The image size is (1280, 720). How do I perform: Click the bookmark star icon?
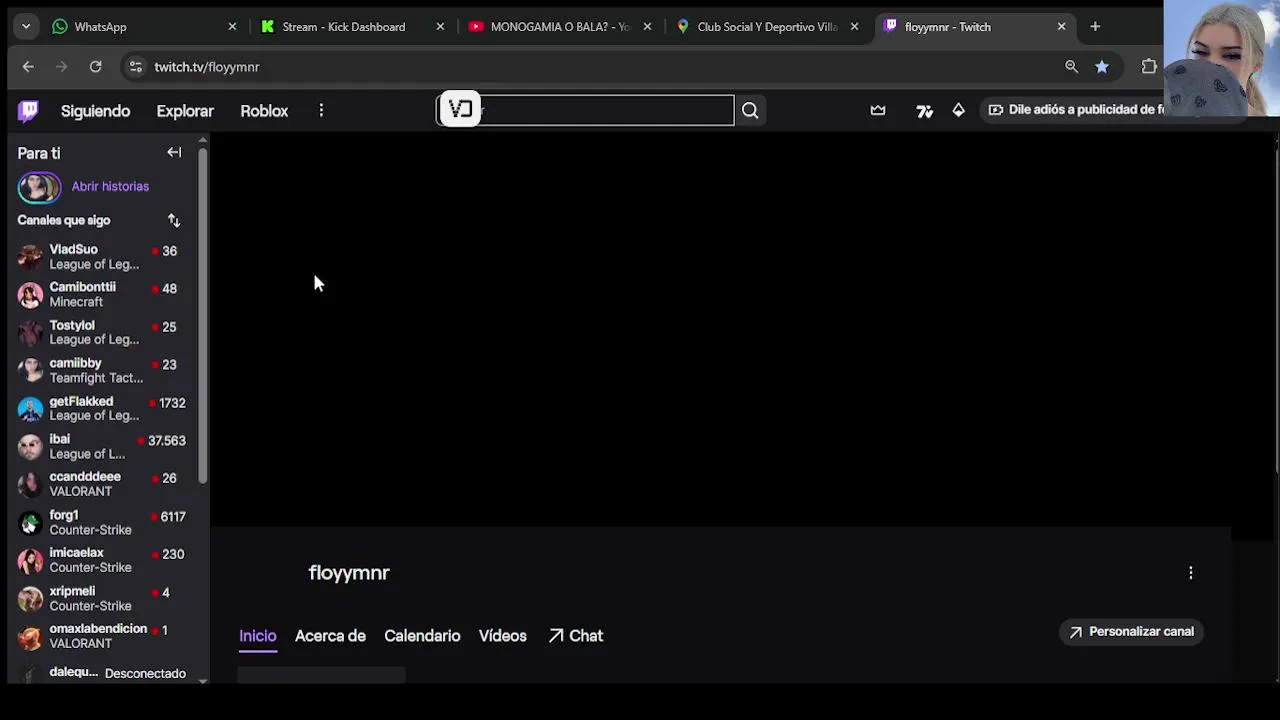pos(1101,67)
